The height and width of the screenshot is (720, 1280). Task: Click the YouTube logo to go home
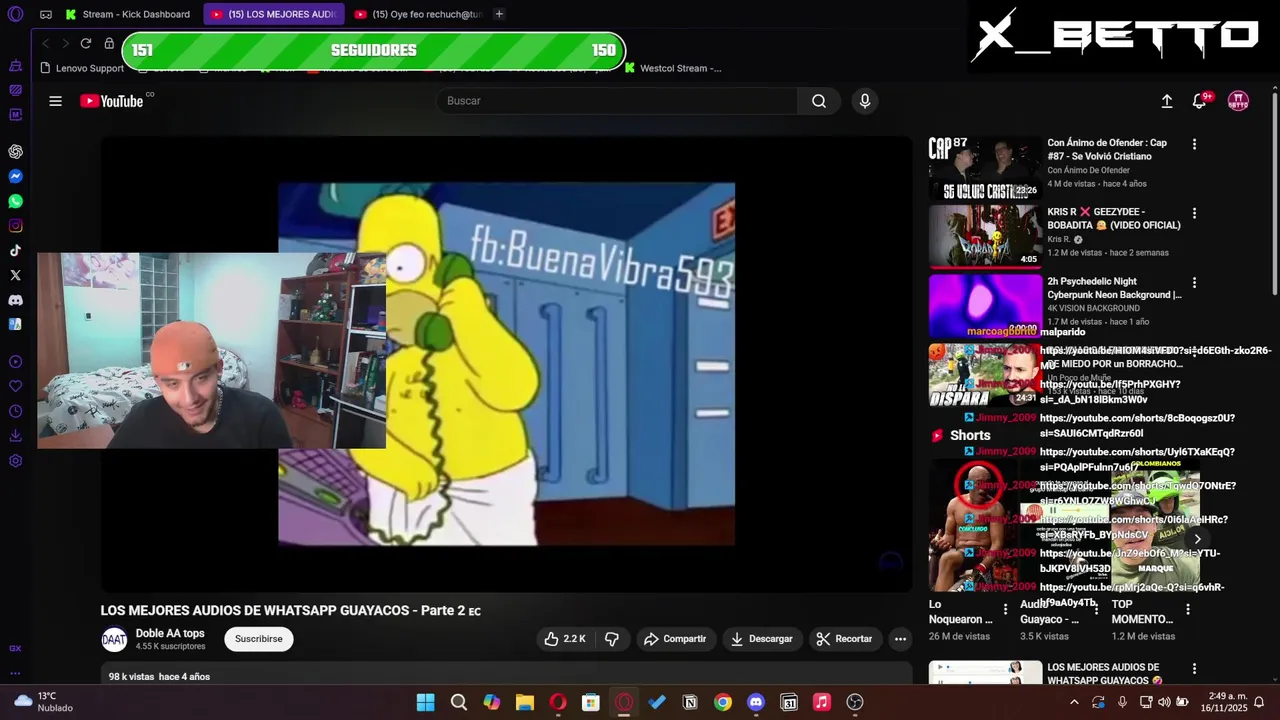tap(112, 101)
